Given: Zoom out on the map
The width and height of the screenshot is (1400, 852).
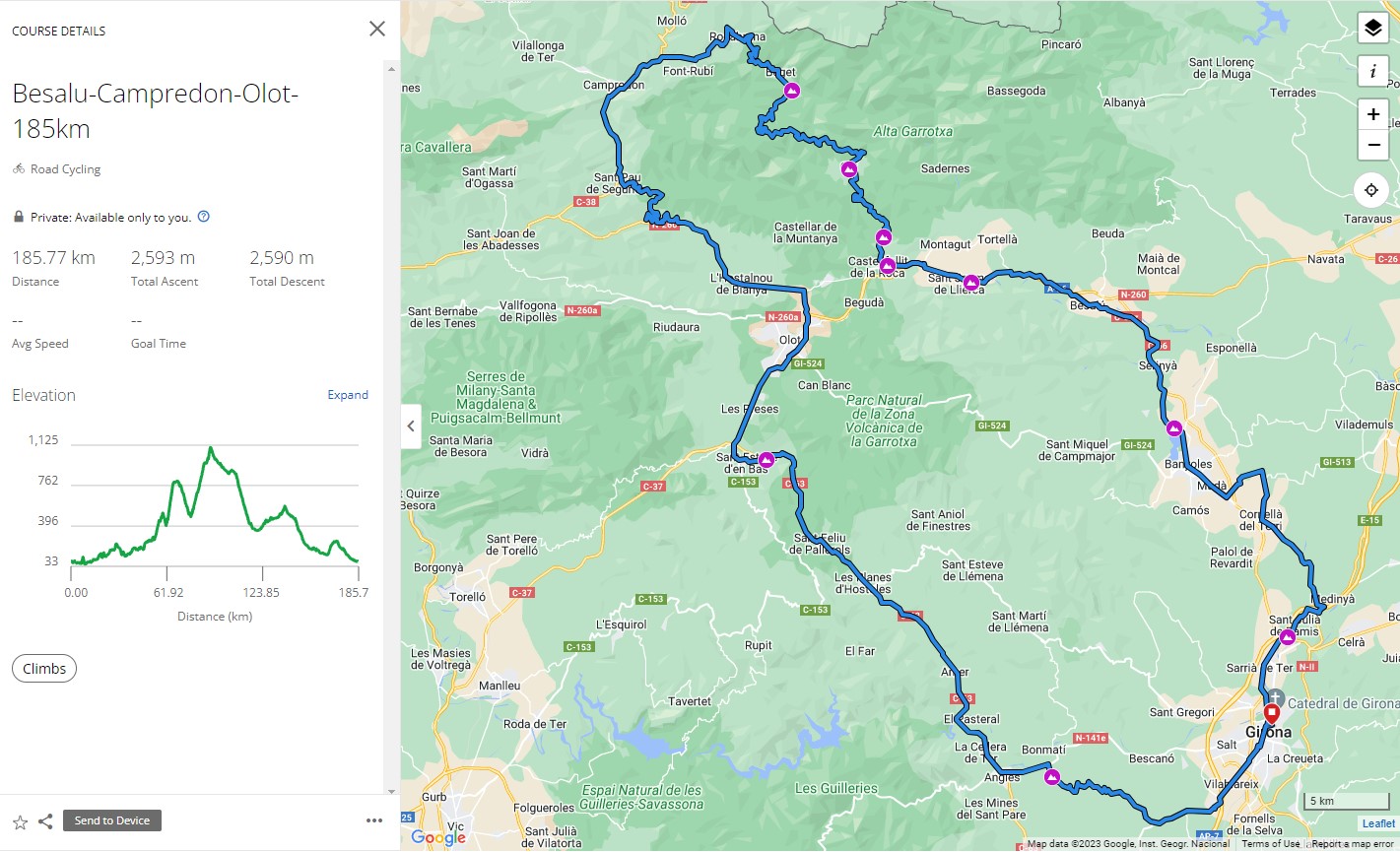Looking at the screenshot, I should click(x=1372, y=146).
